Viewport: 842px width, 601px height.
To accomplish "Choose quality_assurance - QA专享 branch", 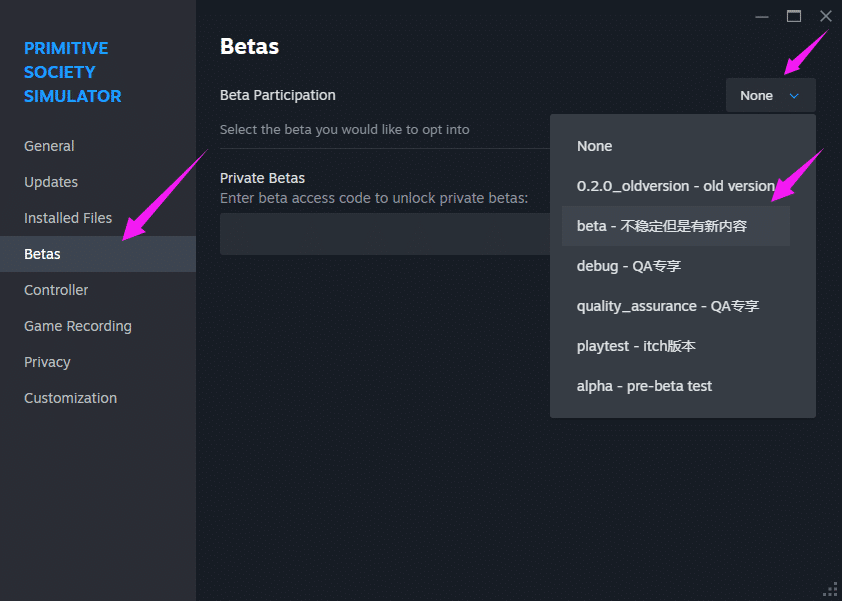I will pyautogui.click(x=676, y=306).
